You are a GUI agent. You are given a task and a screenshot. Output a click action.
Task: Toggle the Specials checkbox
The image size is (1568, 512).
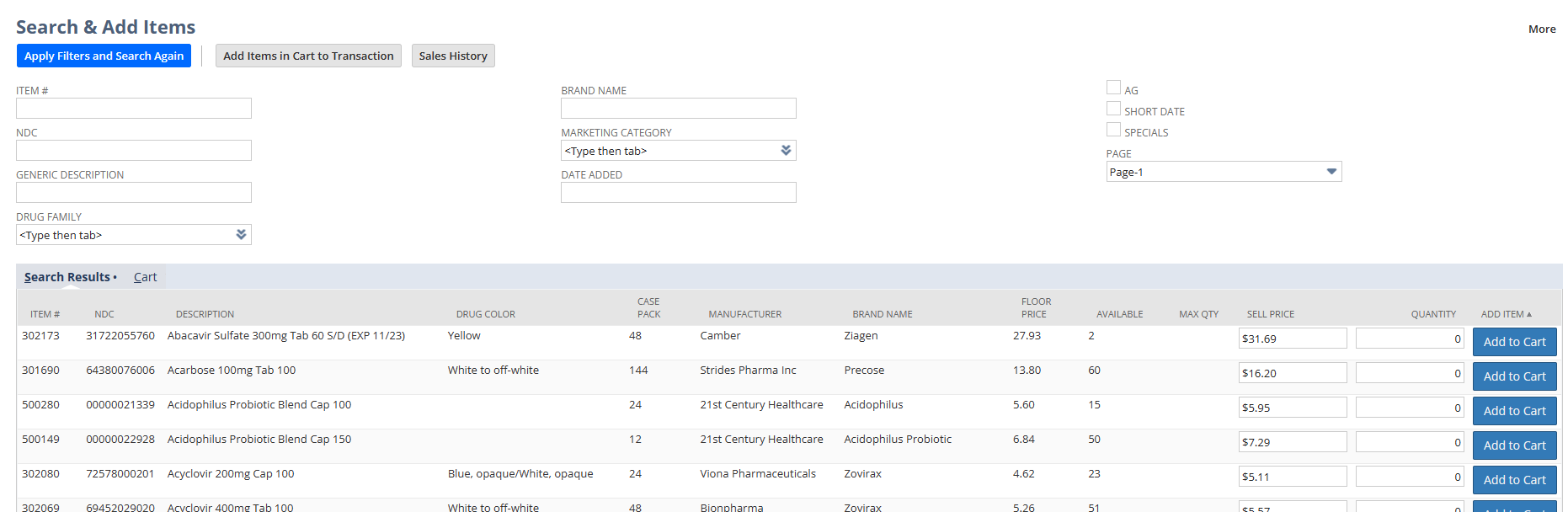[x=1113, y=130]
